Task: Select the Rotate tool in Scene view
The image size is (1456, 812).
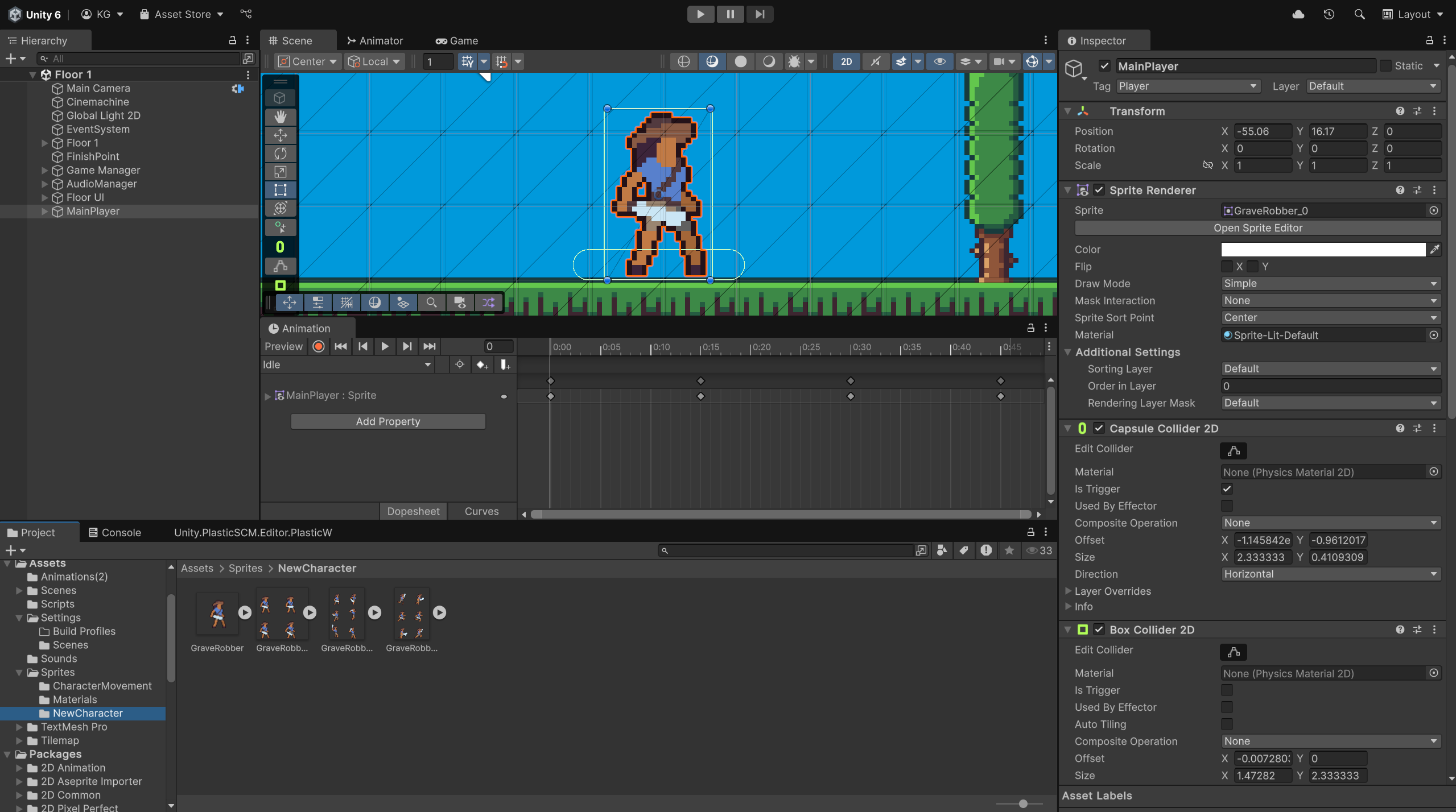Action: coord(280,154)
